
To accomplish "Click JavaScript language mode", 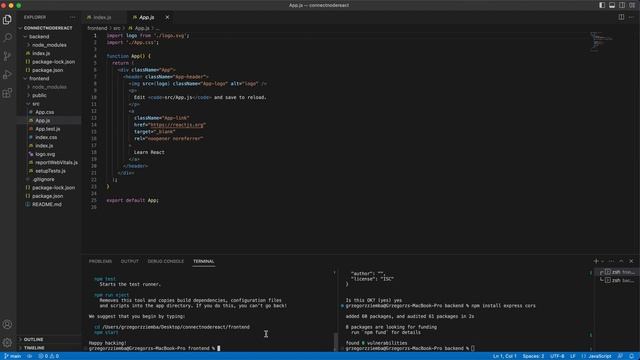I will point(597,356).
